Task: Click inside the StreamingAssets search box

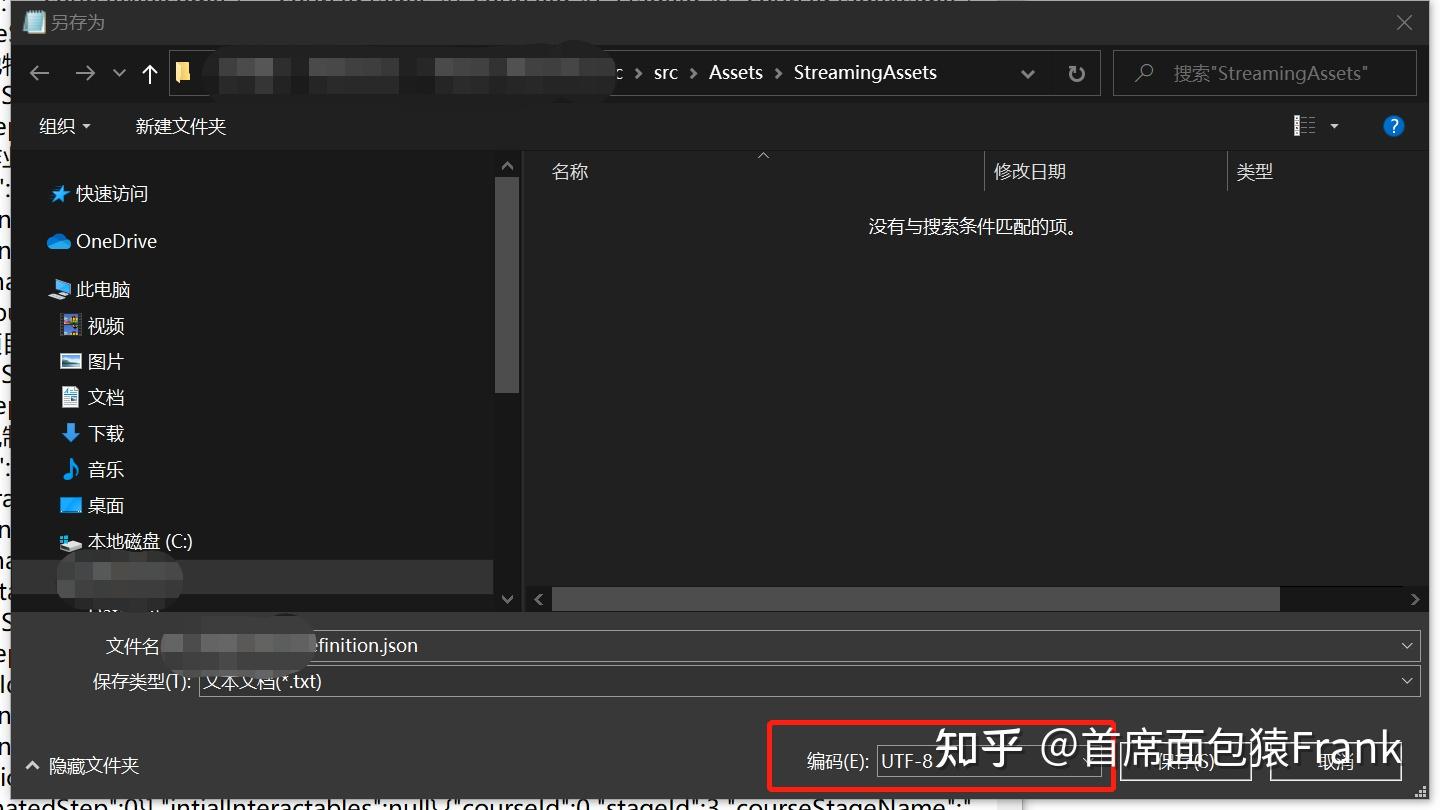Action: [1265, 72]
